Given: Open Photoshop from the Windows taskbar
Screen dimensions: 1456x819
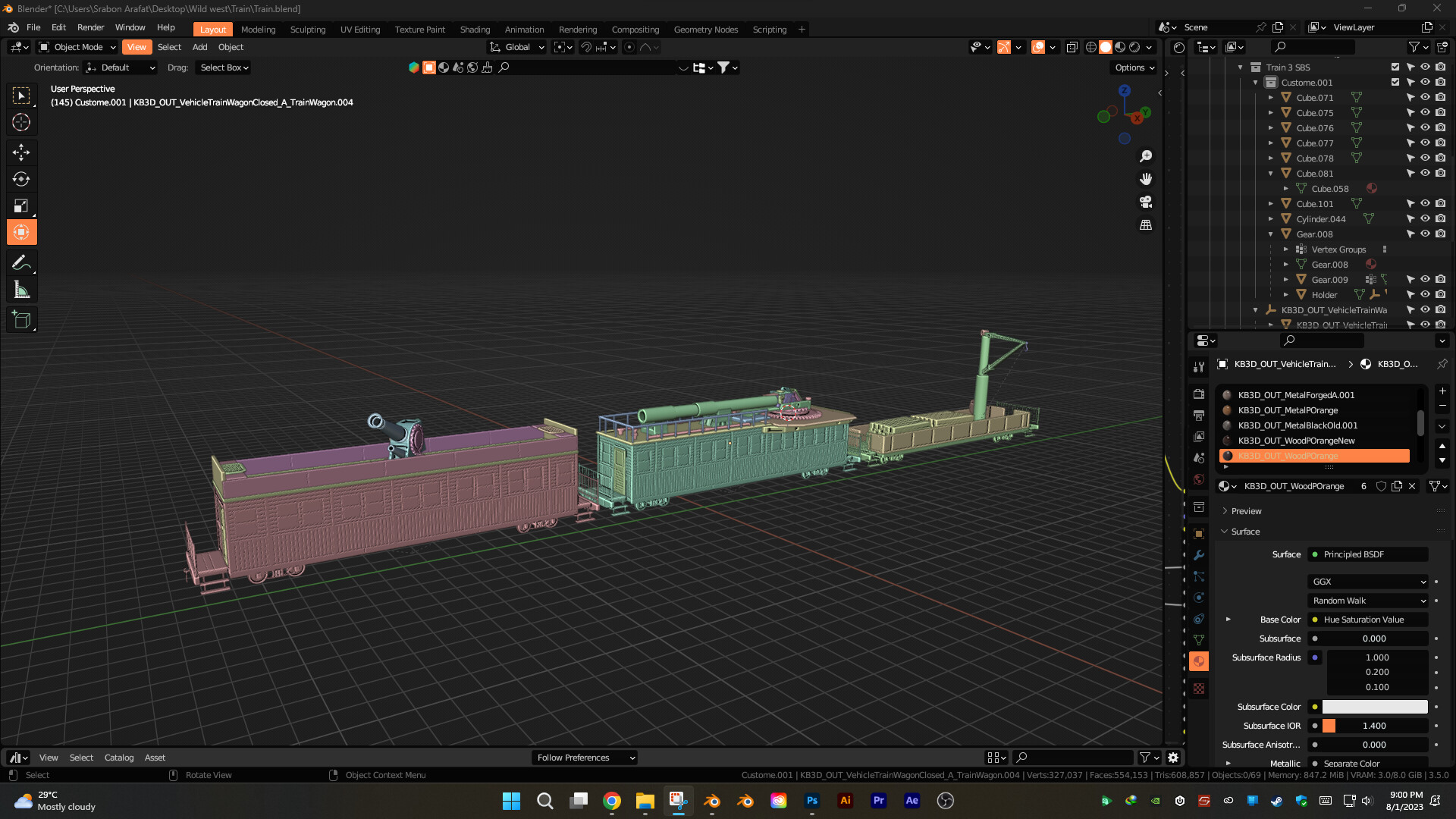Looking at the screenshot, I should (812, 801).
